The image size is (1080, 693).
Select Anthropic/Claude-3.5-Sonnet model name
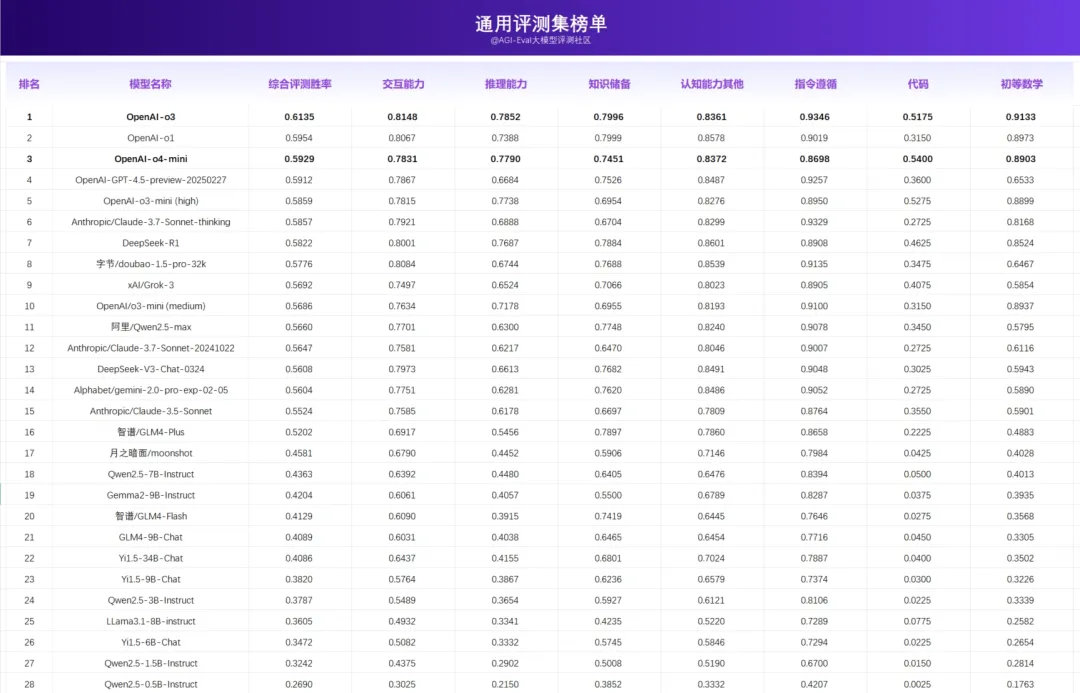(151, 411)
